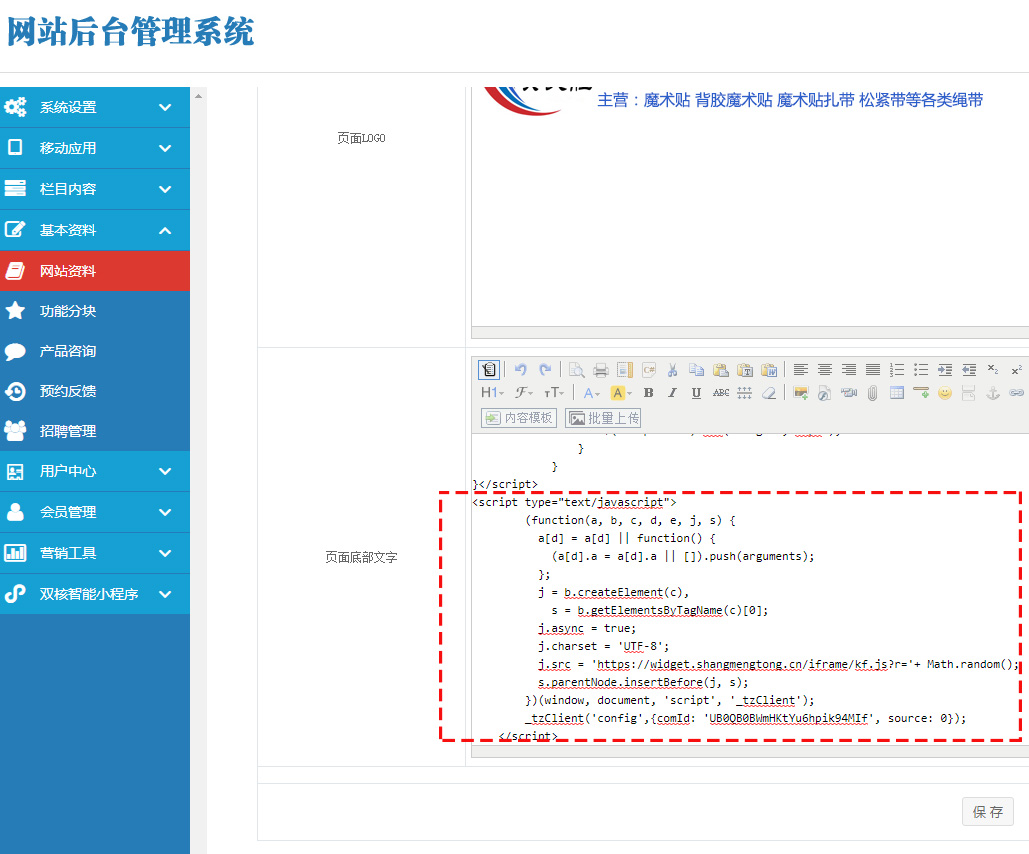Insert a bulleted list
Screen dimensions: 1029x854
(921, 370)
